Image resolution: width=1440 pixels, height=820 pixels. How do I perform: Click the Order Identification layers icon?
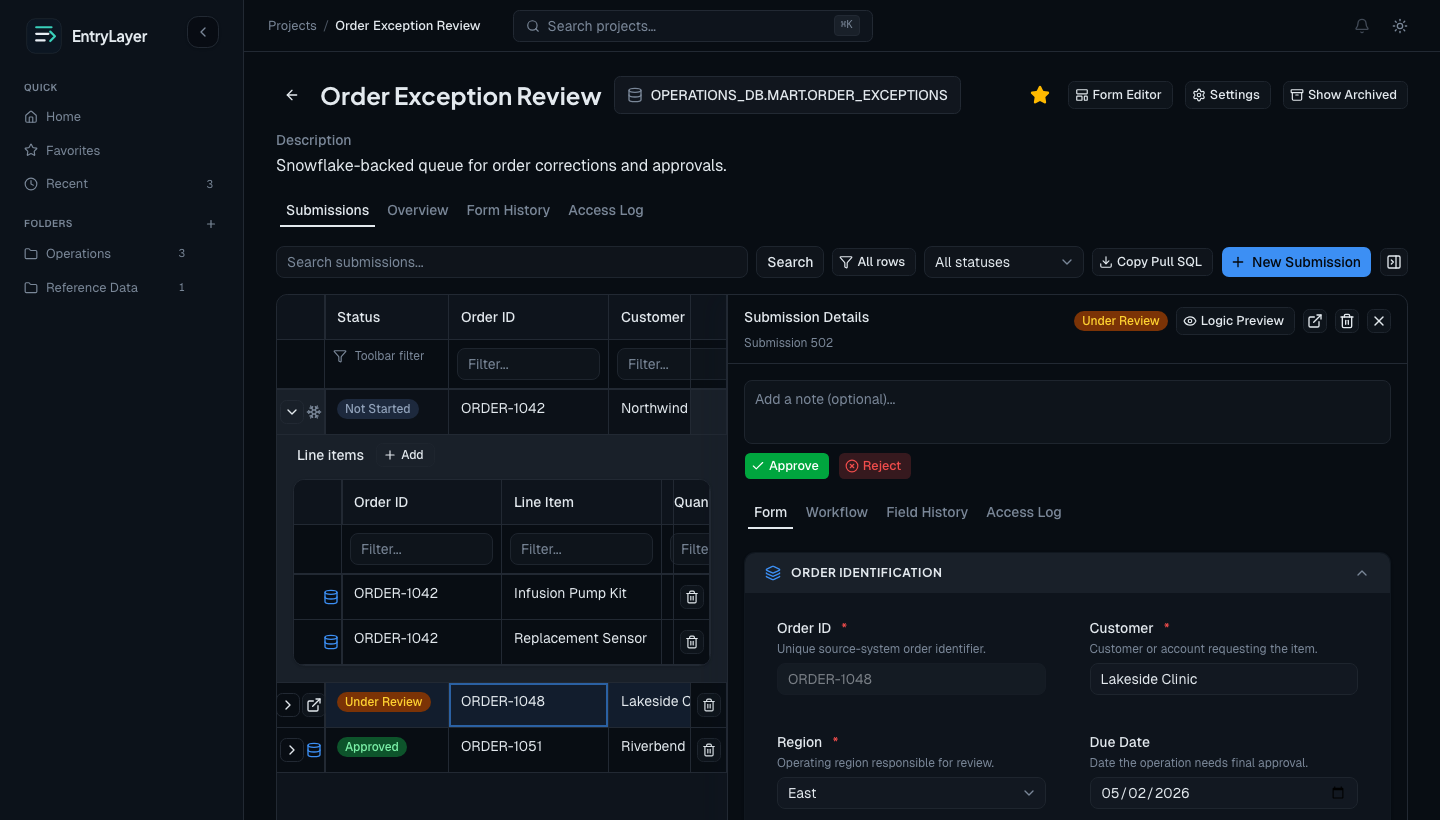click(773, 573)
